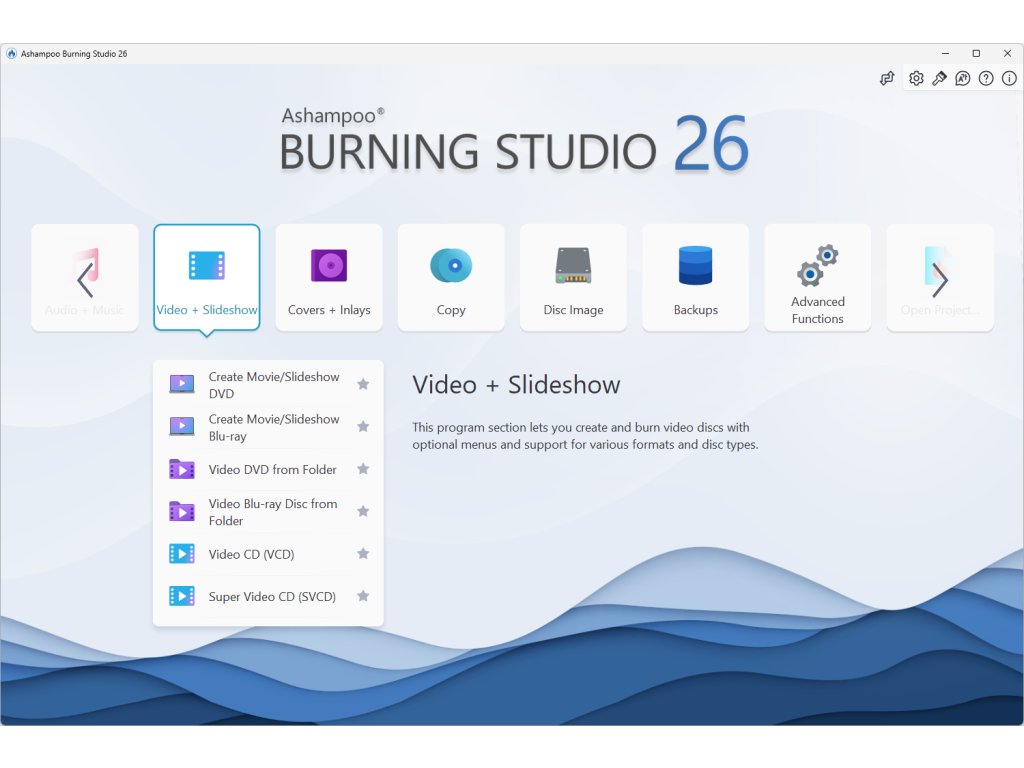The image size is (1024, 768).
Task: Select Video Blu-ray Disc from Folder
Action: (x=268, y=512)
